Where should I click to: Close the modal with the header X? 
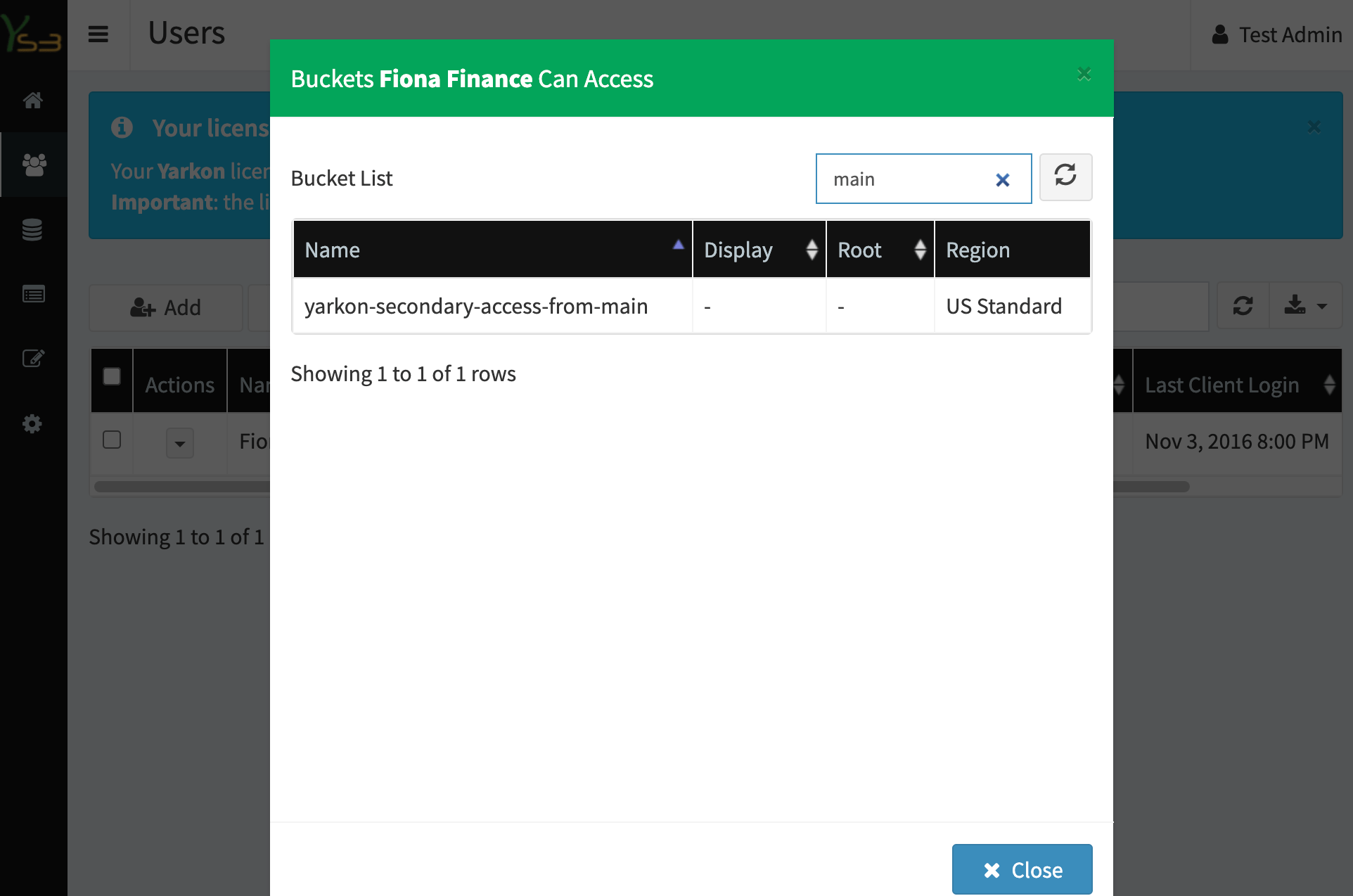pyautogui.click(x=1084, y=74)
